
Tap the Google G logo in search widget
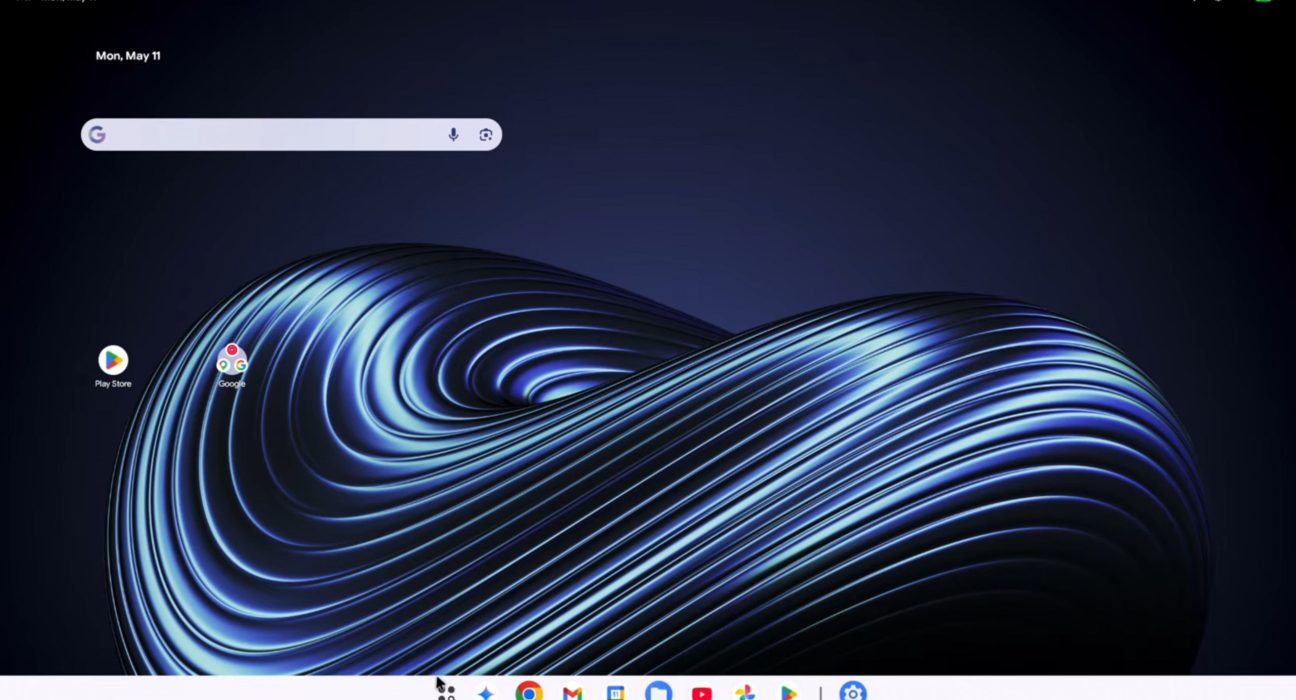(97, 135)
